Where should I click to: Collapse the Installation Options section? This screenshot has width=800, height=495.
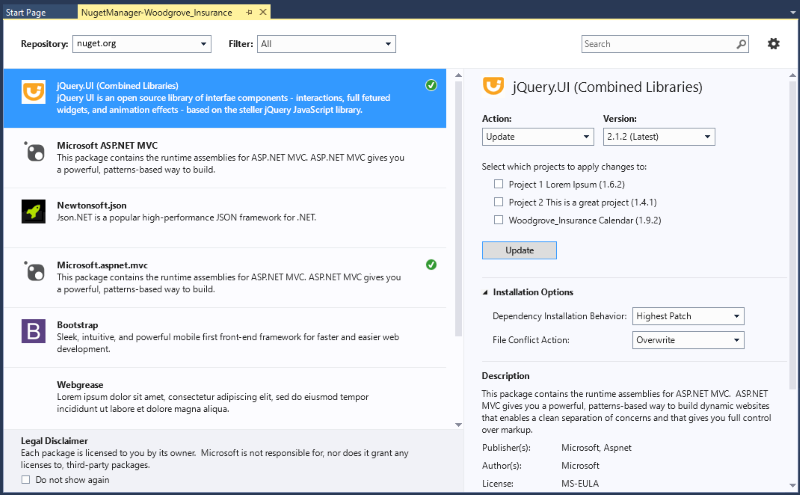(486, 292)
